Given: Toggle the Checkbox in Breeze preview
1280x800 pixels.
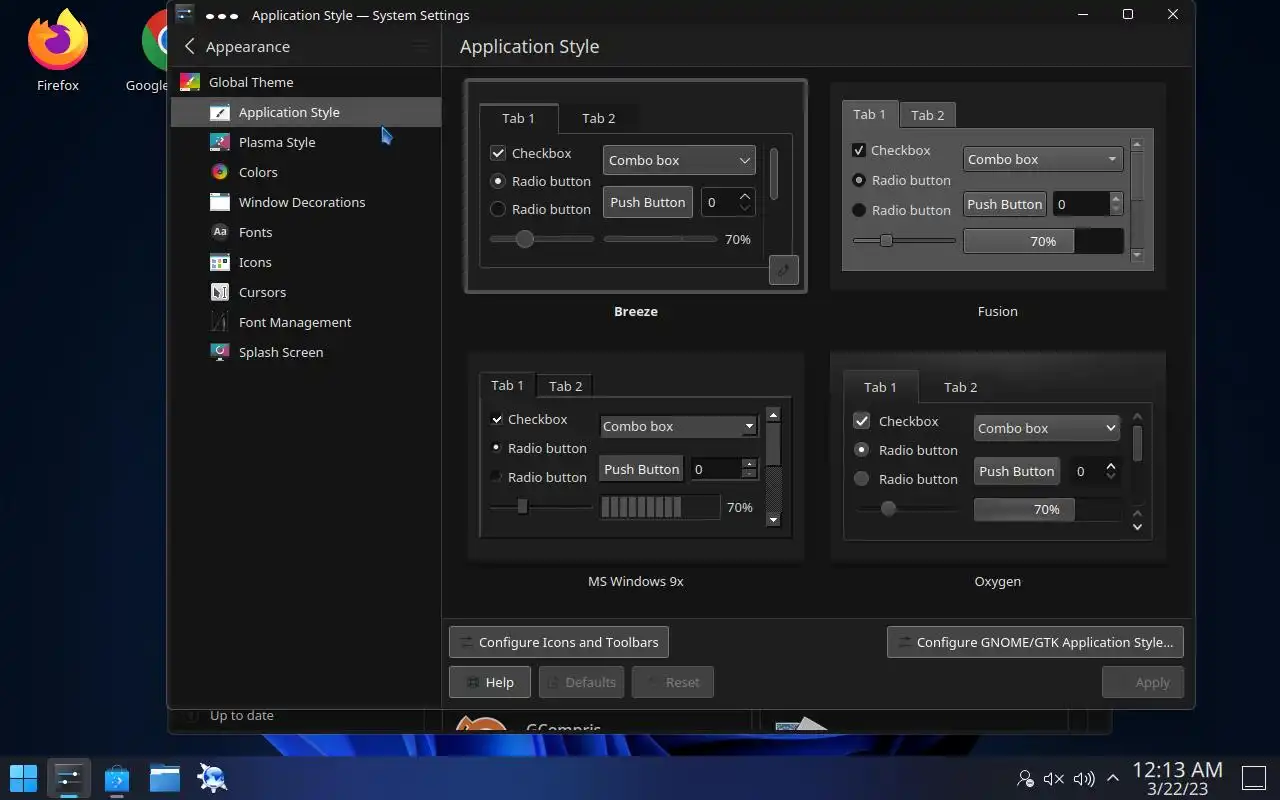Looking at the screenshot, I should coord(498,153).
